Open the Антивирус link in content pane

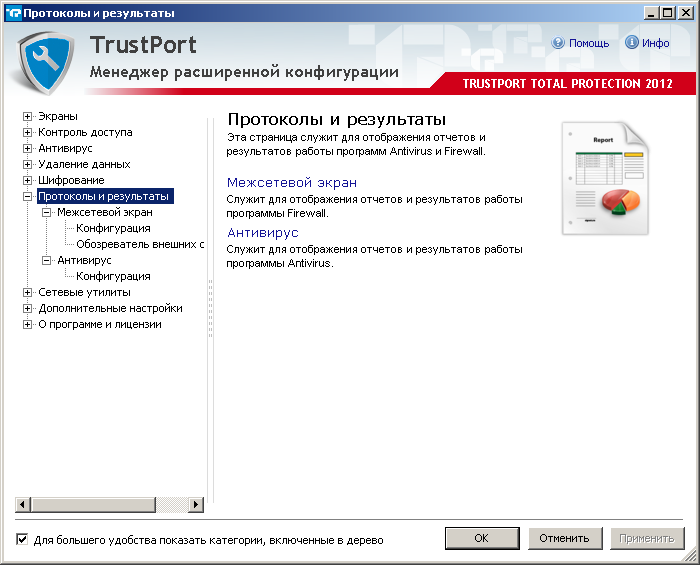pos(262,233)
